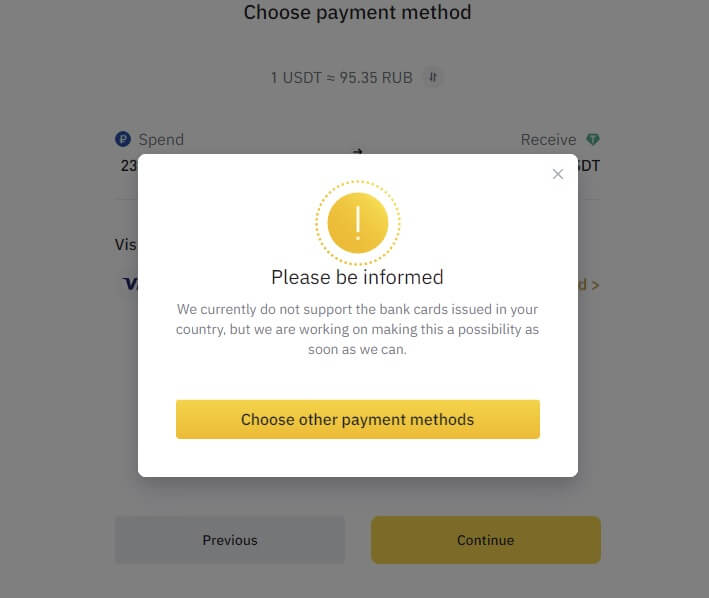
Task: Click the blue ruble icon beside Spend
Action: pyautogui.click(x=124, y=140)
